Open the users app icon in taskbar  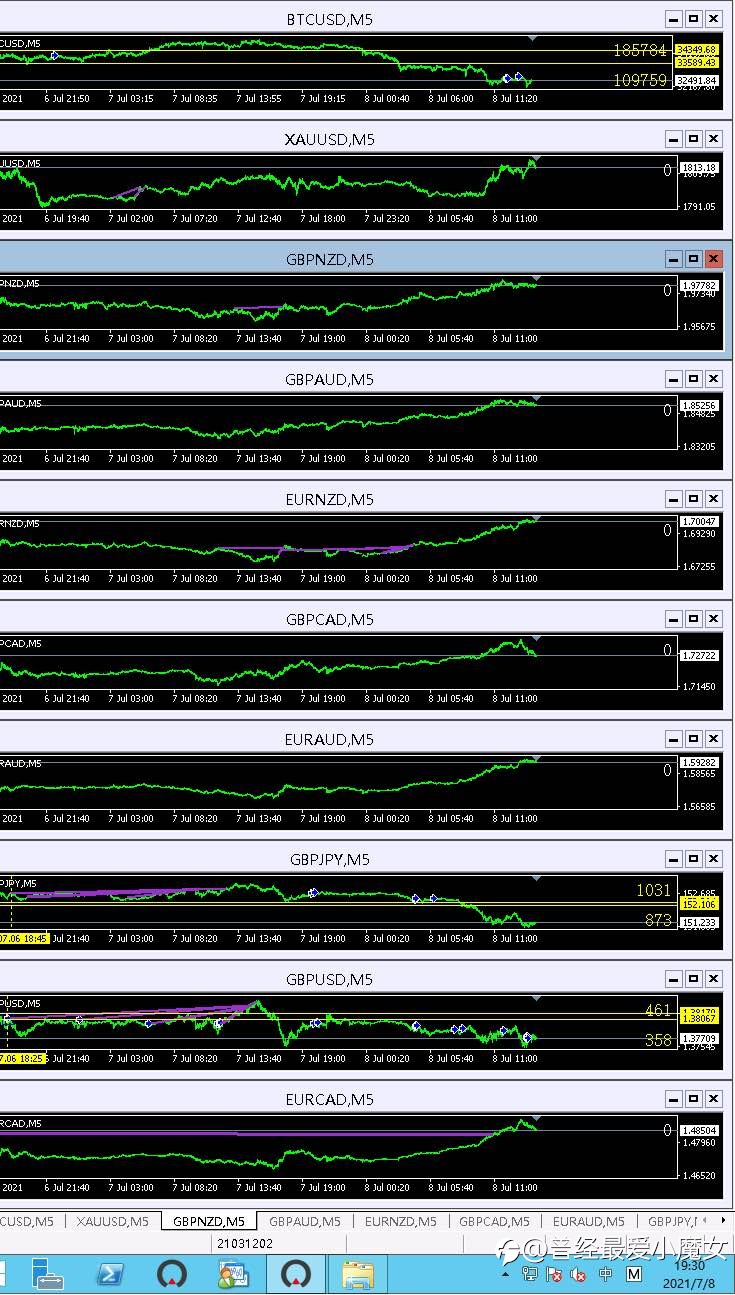click(x=234, y=1274)
